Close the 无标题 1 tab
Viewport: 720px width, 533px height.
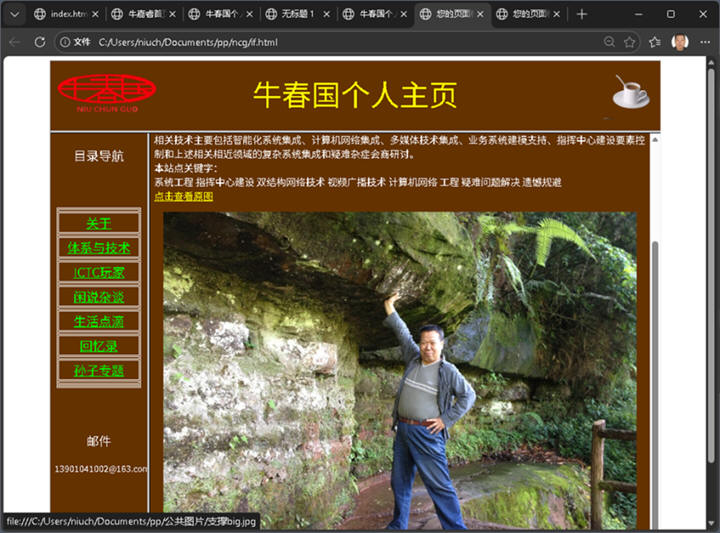pos(326,14)
